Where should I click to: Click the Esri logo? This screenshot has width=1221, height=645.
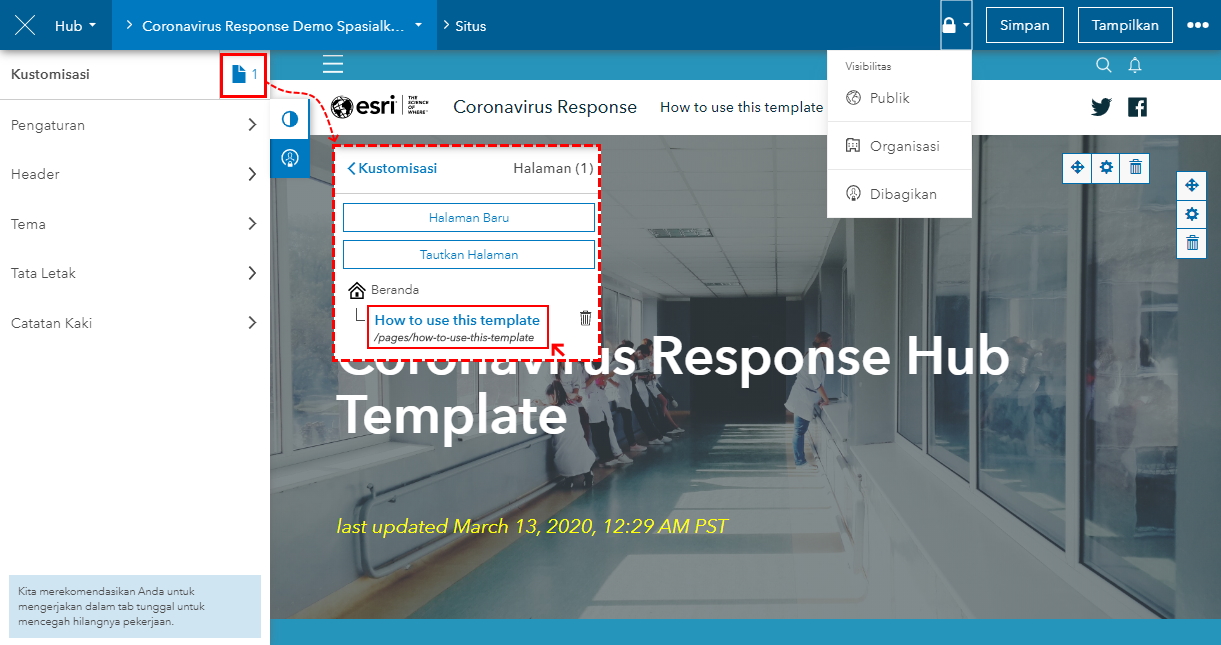click(381, 107)
